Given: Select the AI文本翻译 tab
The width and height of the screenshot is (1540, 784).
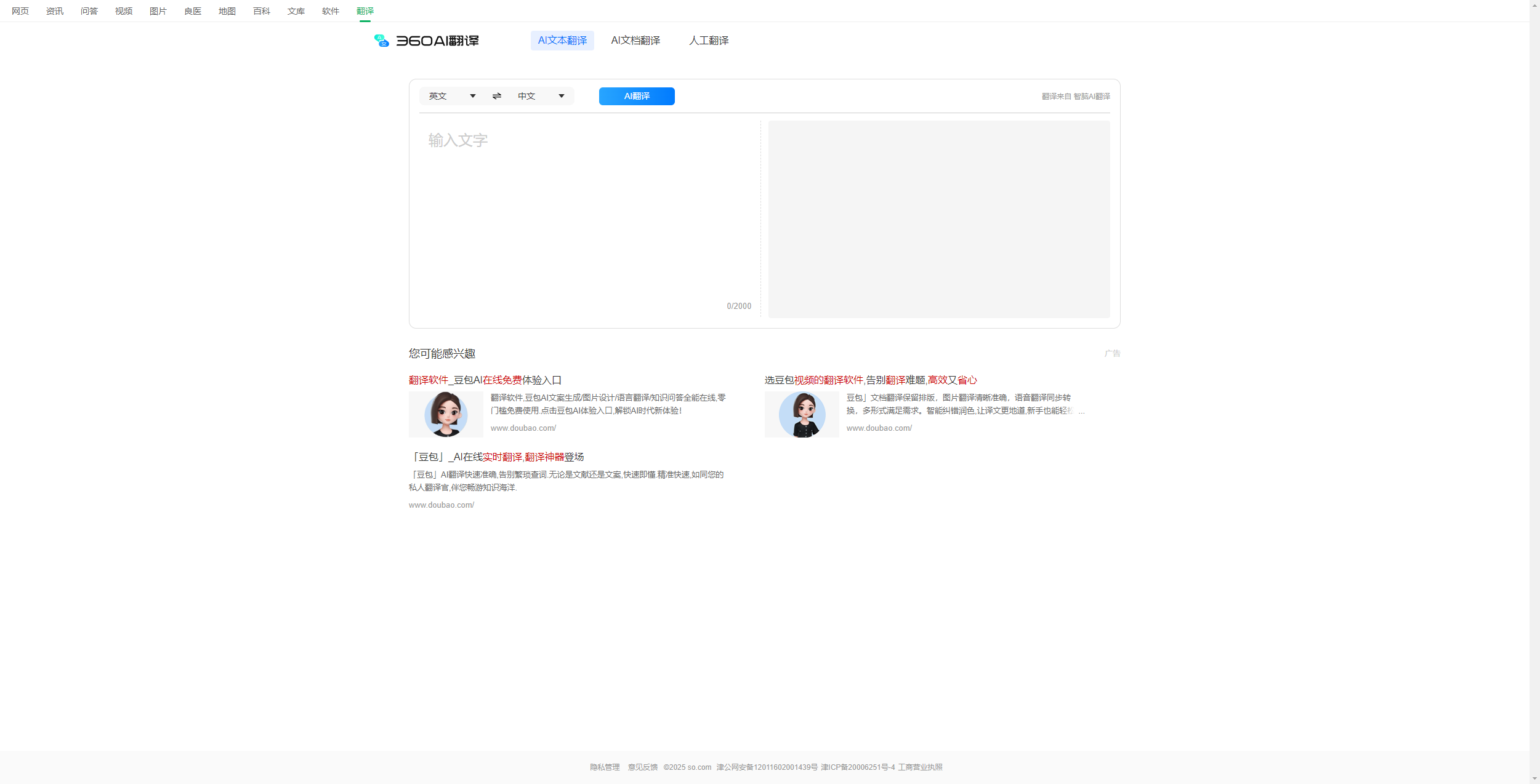Looking at the screenshot, I should (562, 40).
